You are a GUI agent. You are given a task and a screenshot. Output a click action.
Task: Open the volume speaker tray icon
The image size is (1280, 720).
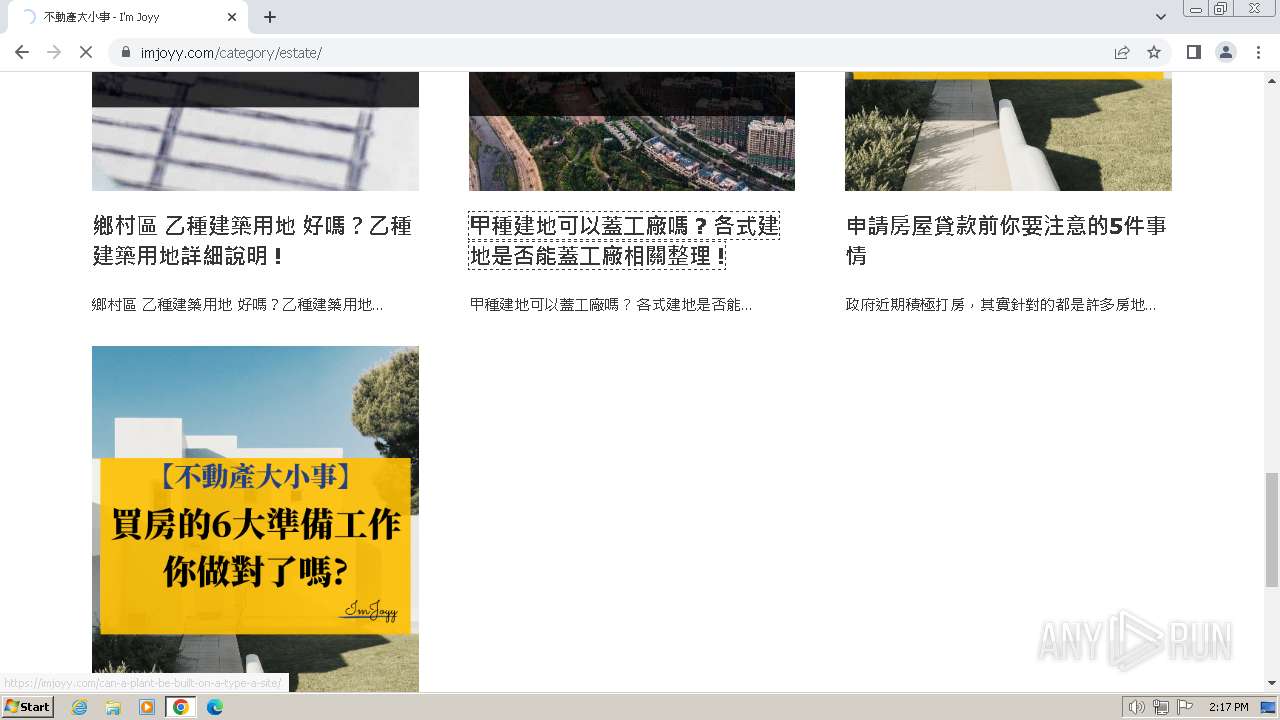click(1136, 707)
